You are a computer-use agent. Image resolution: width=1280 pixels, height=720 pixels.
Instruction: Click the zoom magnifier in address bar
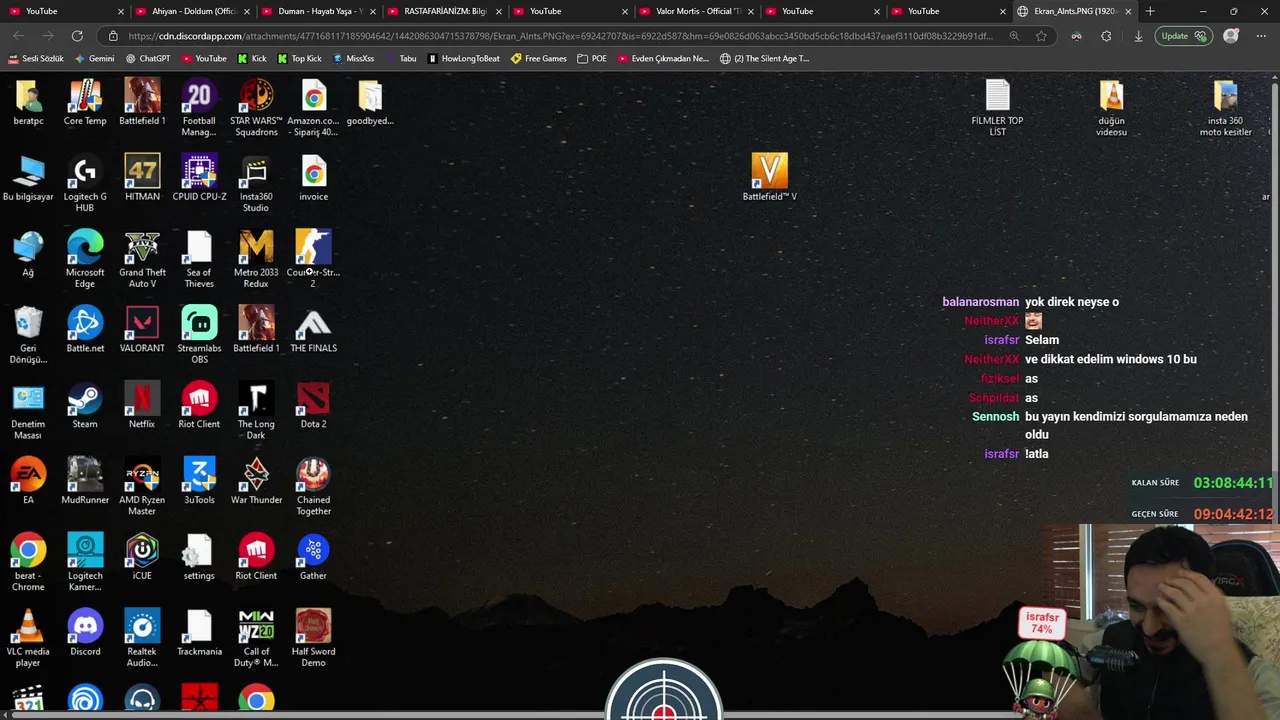tap(1014, 36)
